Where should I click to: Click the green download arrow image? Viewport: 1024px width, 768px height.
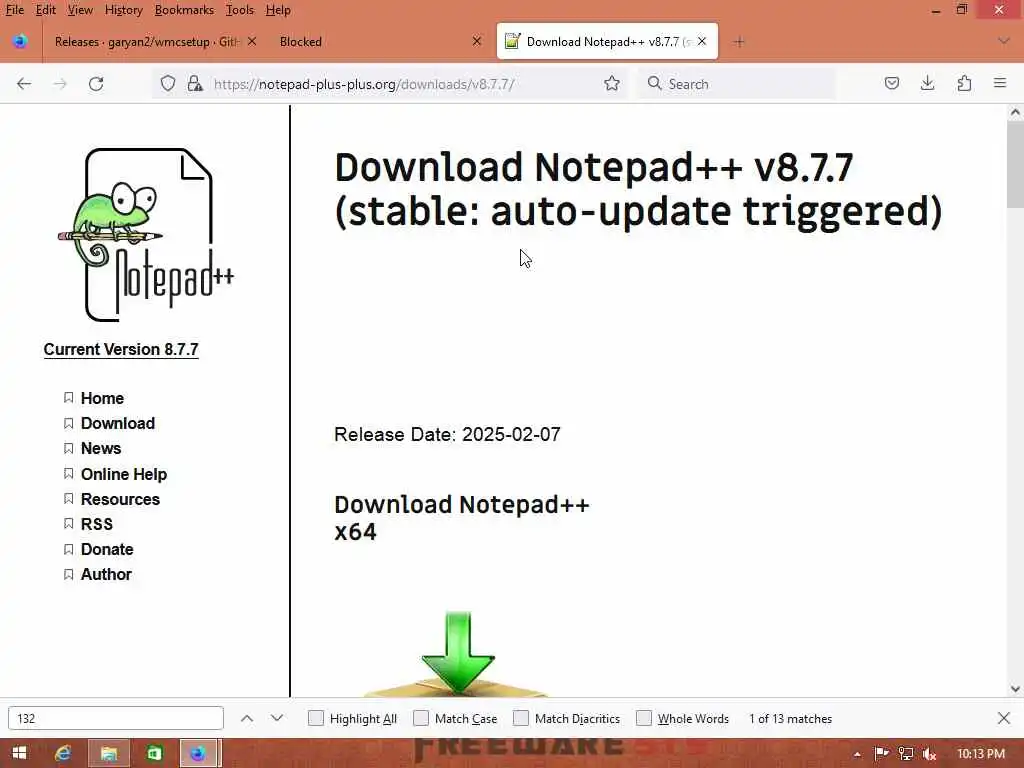tap(457, 653)
